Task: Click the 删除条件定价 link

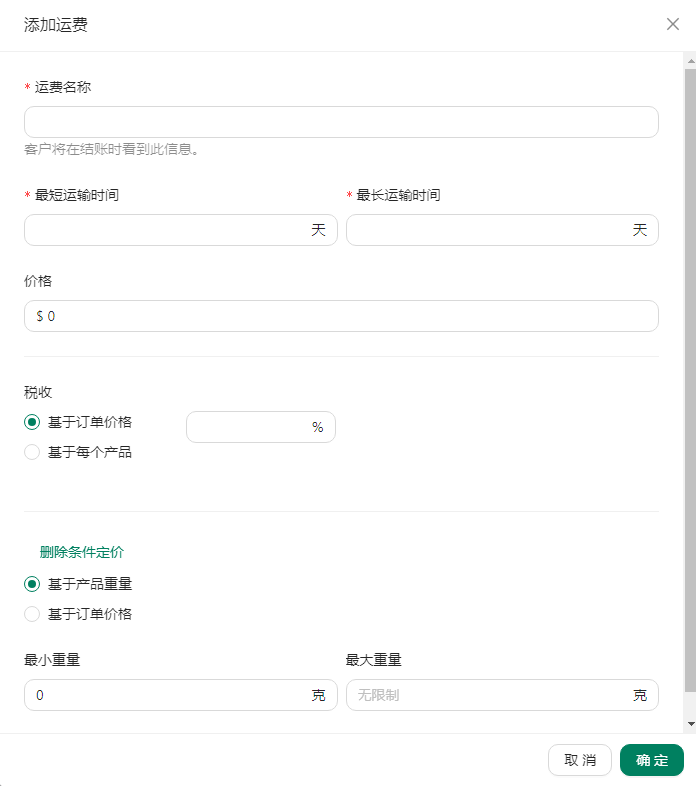Action: 82,552
